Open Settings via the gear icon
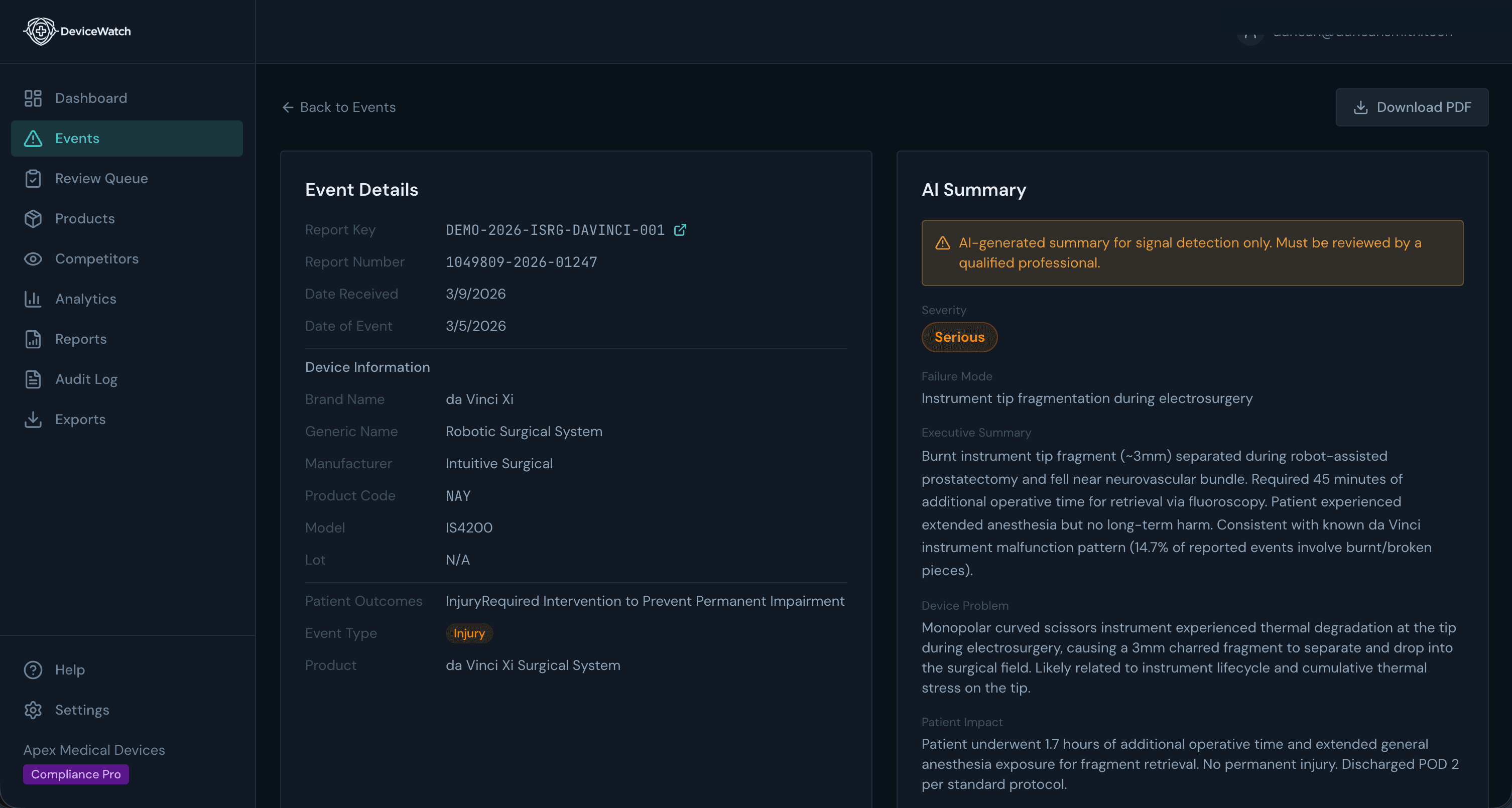The image size is (1512, 808). 34,710
